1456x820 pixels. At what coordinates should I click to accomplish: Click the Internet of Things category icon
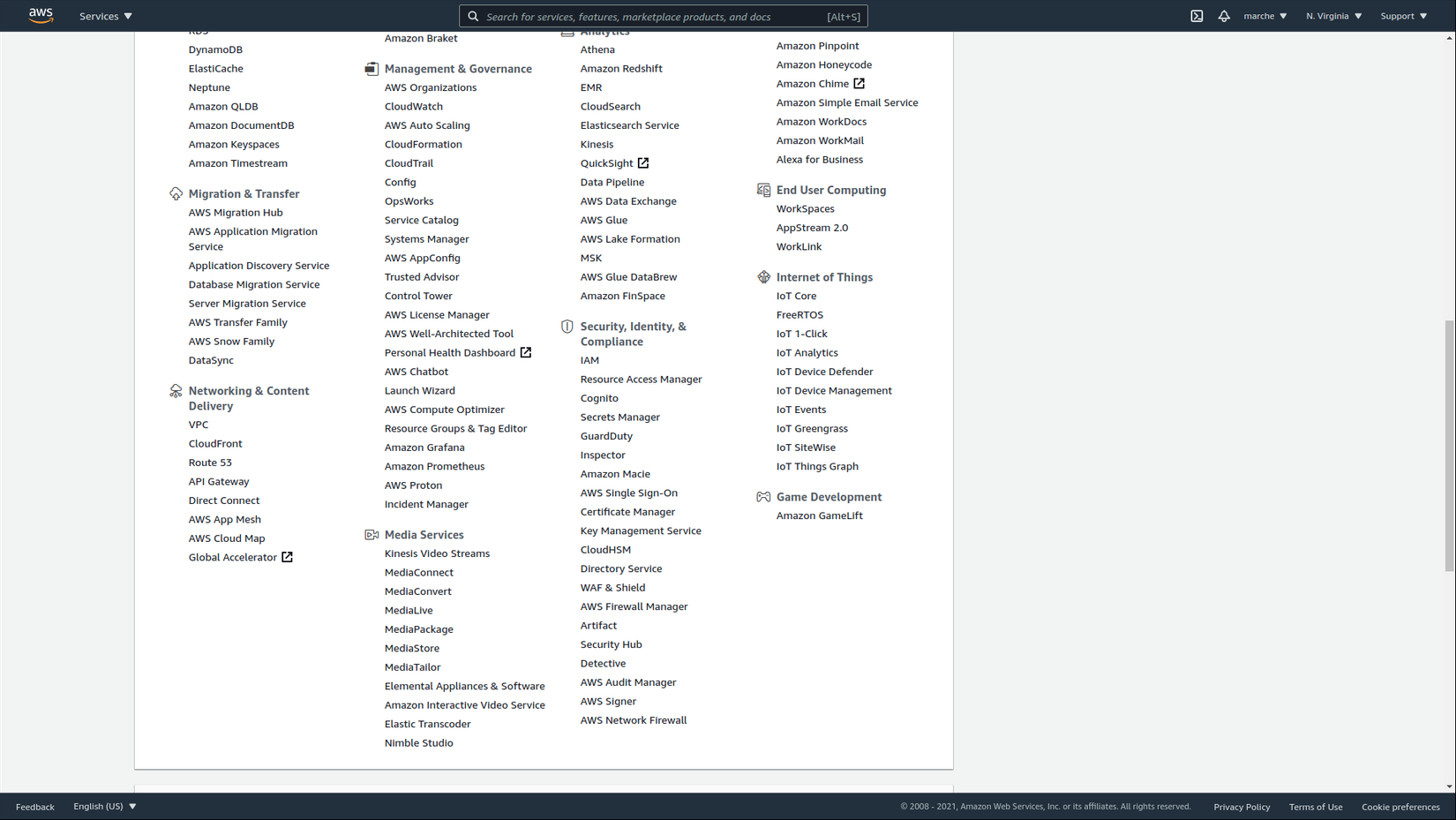pos(763,277)
